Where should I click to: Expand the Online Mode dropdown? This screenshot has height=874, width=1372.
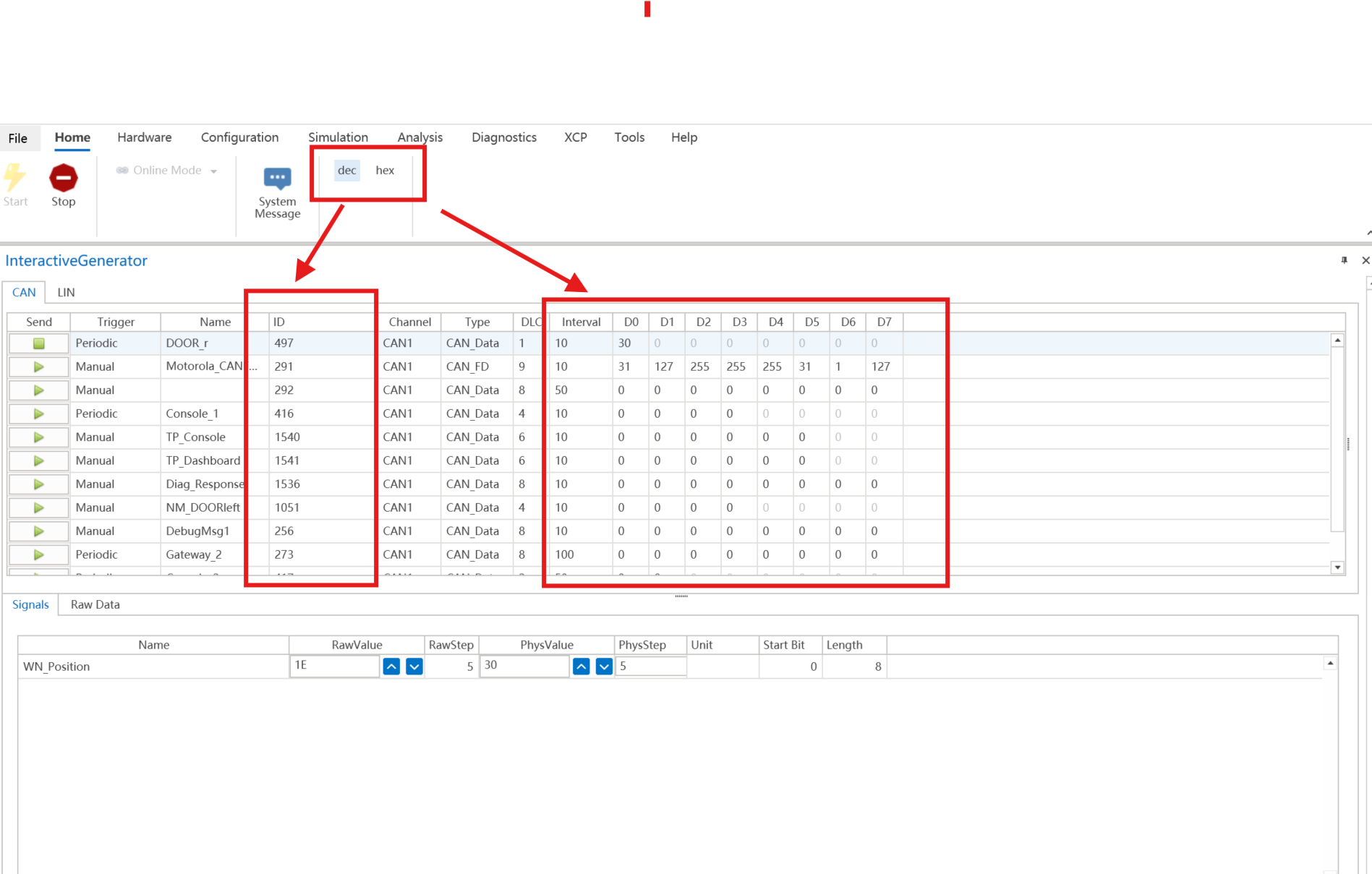(213, 171)
